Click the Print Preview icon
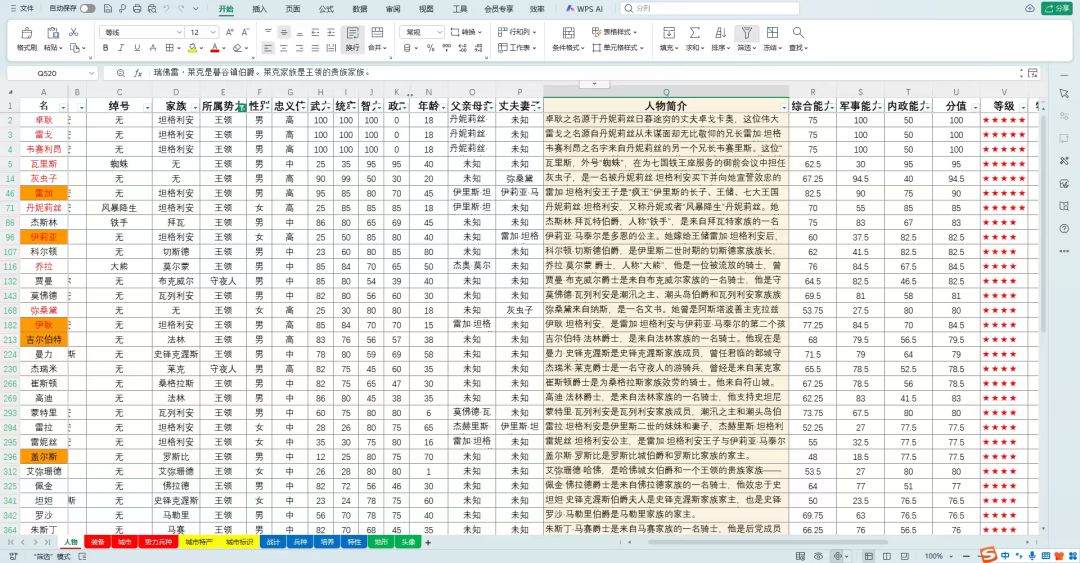Image resolution: width=1080 pixels, height=563 pixels. pos(152,9)
